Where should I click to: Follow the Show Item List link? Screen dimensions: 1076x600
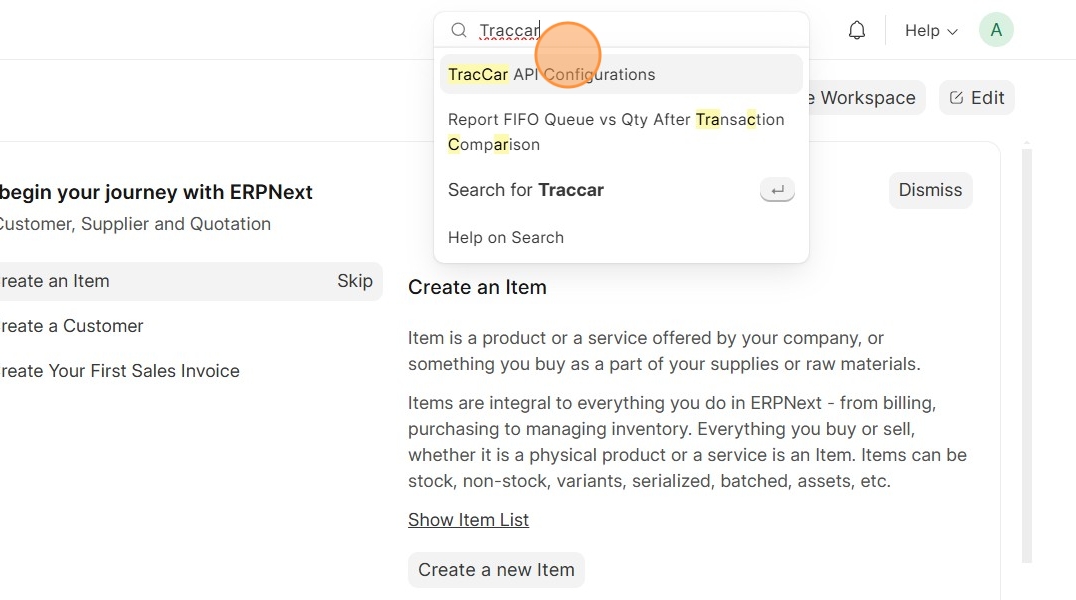(468, 520)
